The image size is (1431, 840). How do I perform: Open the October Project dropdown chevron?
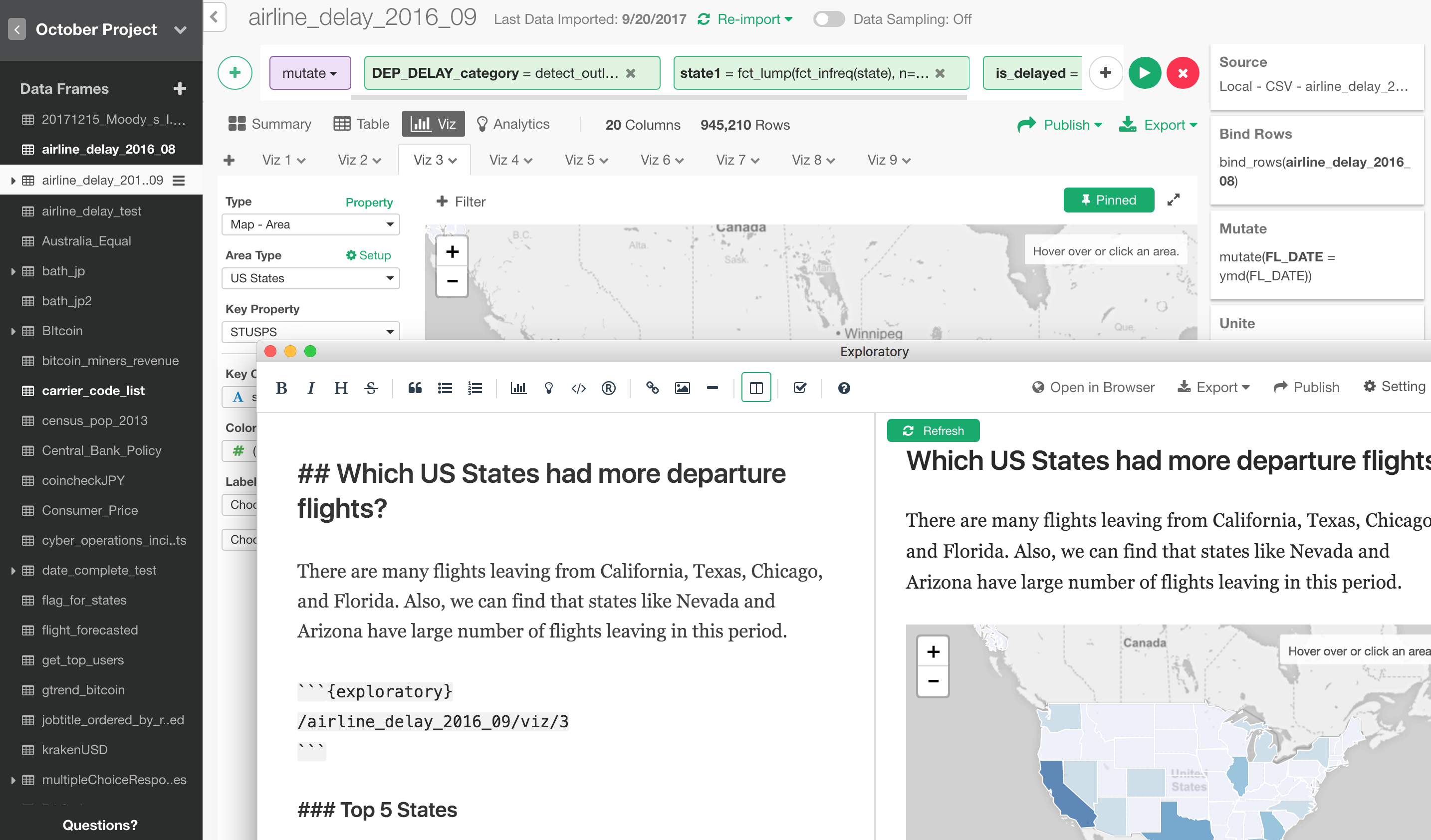click(181, 29)
